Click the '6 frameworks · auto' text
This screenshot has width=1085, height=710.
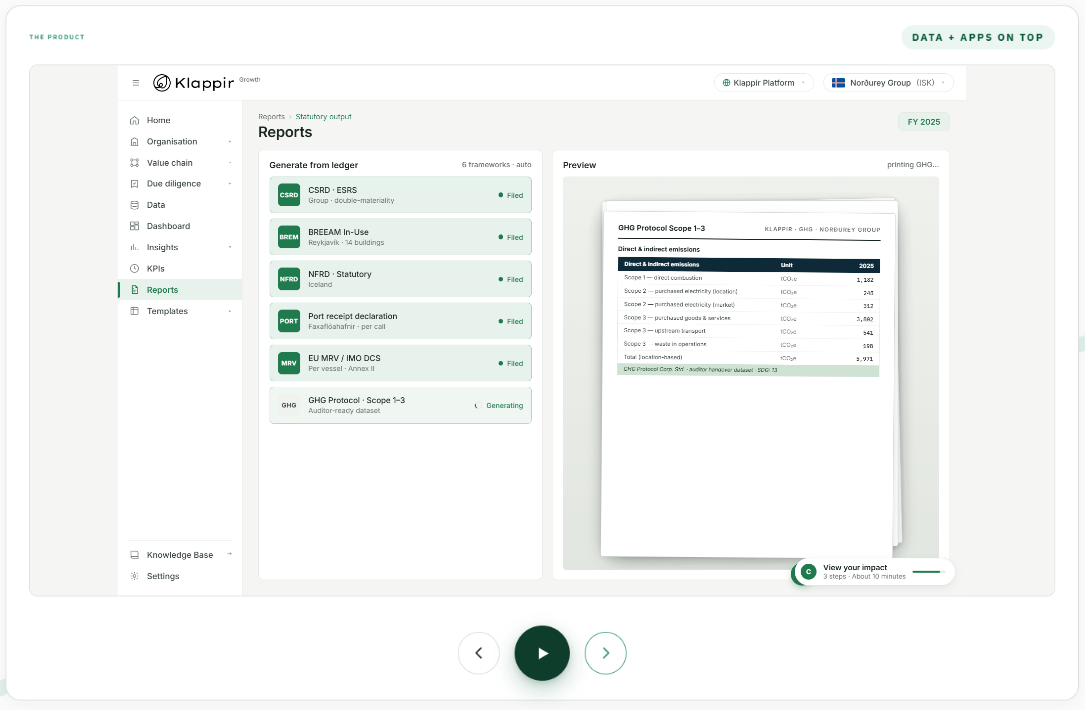click(496, 165)
